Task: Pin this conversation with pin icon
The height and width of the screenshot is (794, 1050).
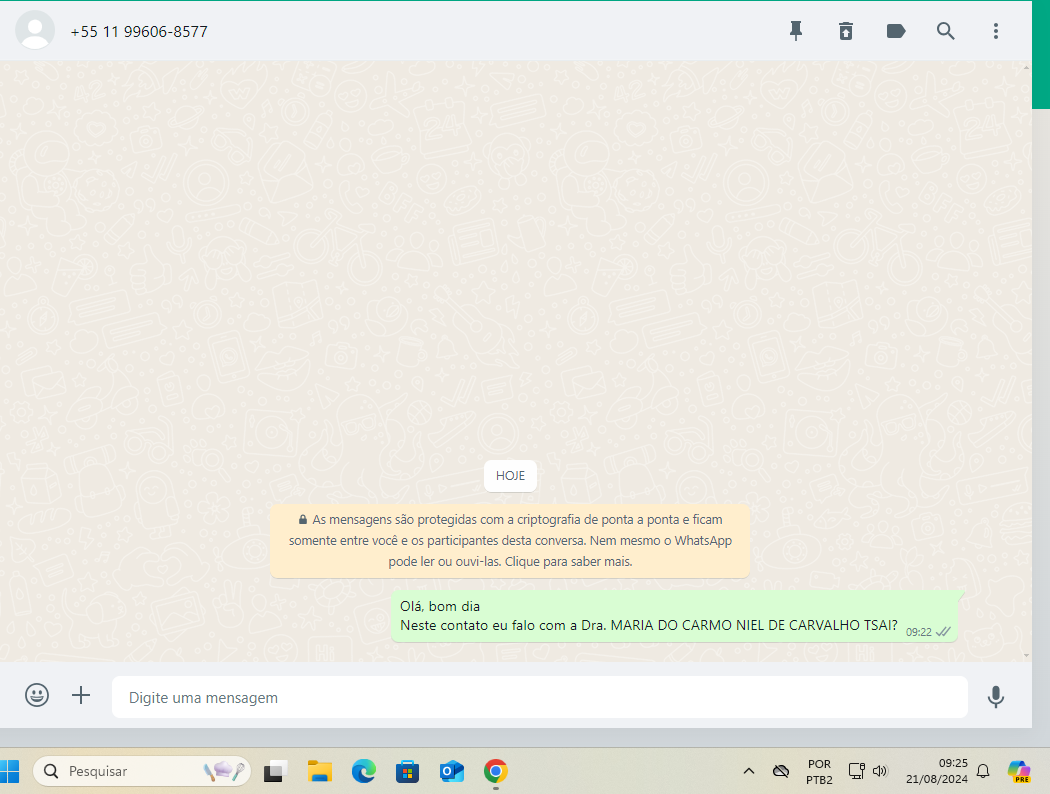Action: click(796, 31)
